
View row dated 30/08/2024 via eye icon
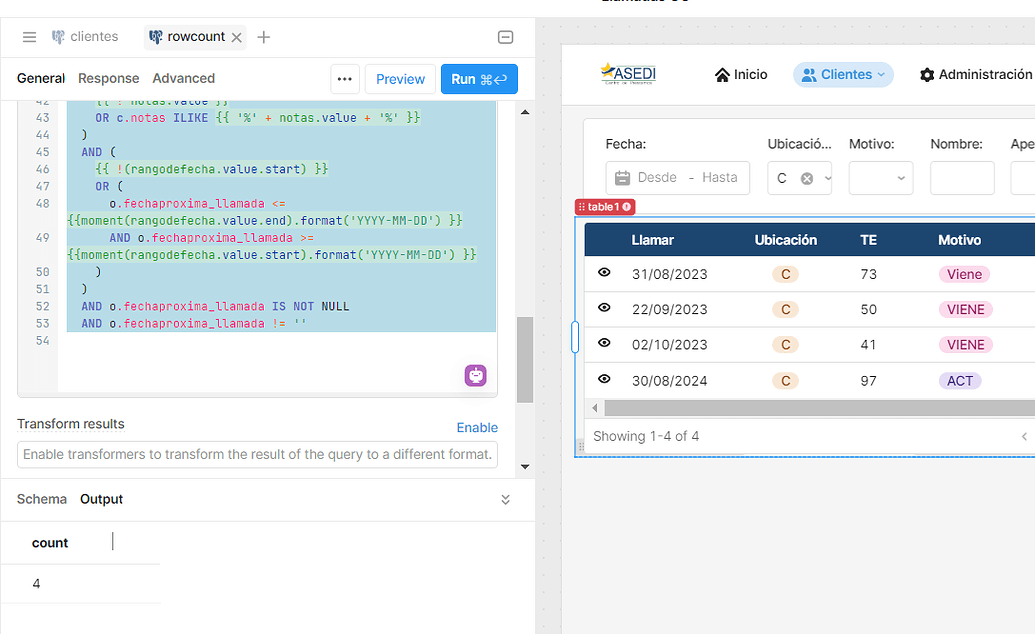(x=604, y=379)
